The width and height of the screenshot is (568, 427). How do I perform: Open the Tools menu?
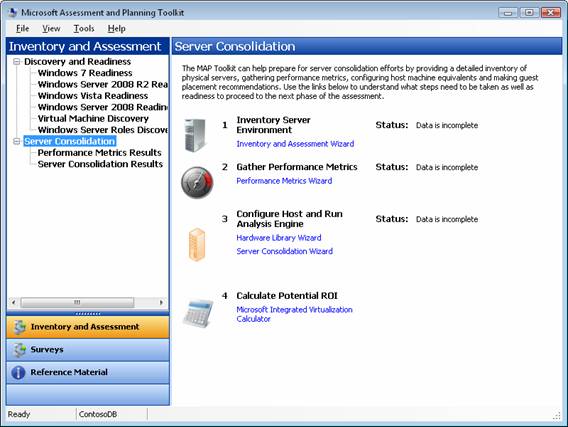pyautogui.click(x=84, y=28)
